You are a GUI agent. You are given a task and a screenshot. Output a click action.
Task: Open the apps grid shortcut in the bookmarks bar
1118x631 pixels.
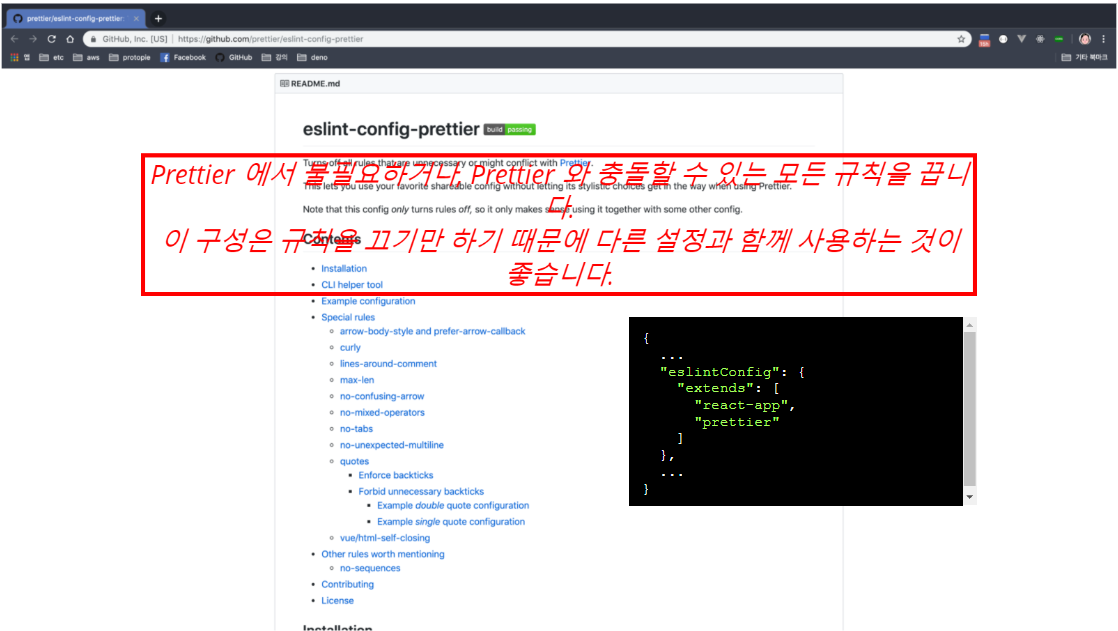click(14, 57)
